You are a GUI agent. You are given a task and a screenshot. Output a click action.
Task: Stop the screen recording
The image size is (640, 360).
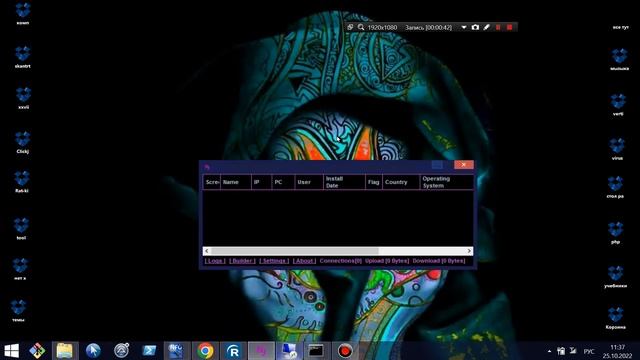[x=509, y=27]
